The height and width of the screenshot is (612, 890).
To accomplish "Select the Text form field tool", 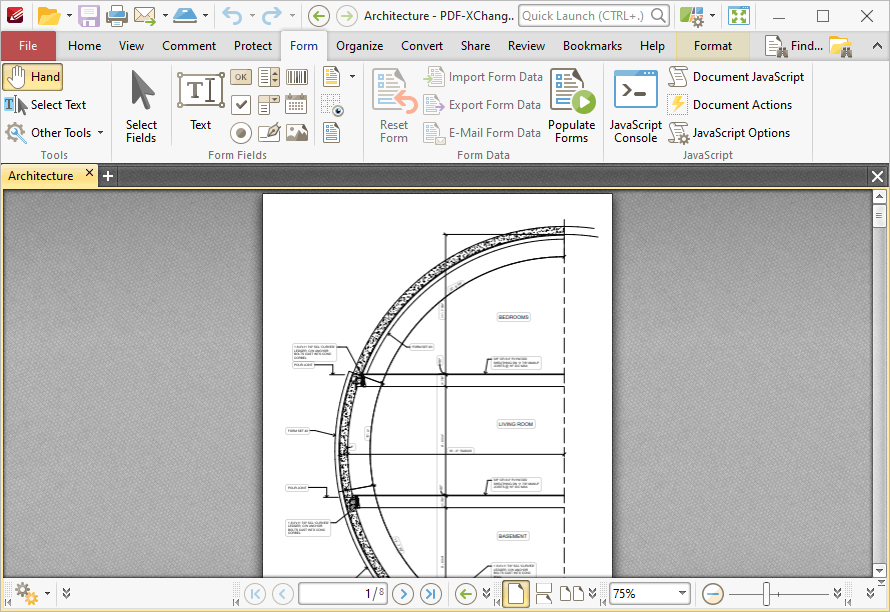I will (200, 101).
